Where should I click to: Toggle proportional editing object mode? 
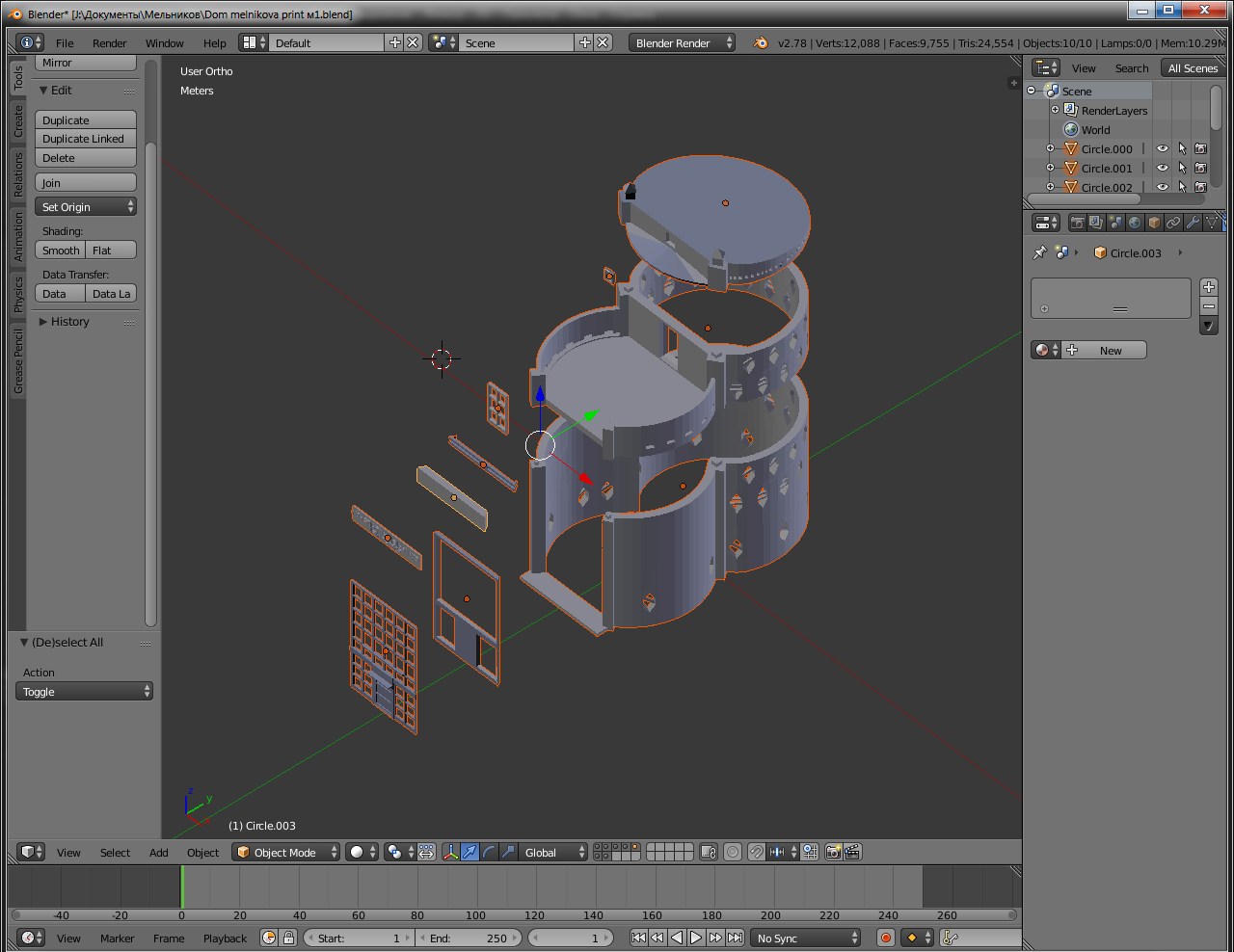(x=733, y=852)
